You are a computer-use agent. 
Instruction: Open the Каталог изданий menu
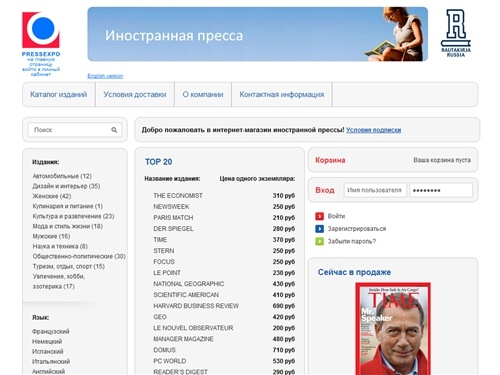(59, 95)
